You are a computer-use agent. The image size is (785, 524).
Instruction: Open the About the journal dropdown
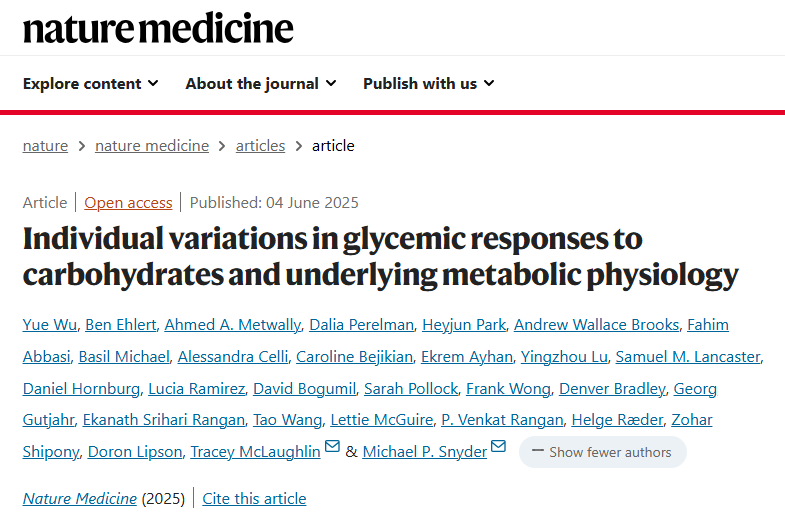tap(260, 84)
